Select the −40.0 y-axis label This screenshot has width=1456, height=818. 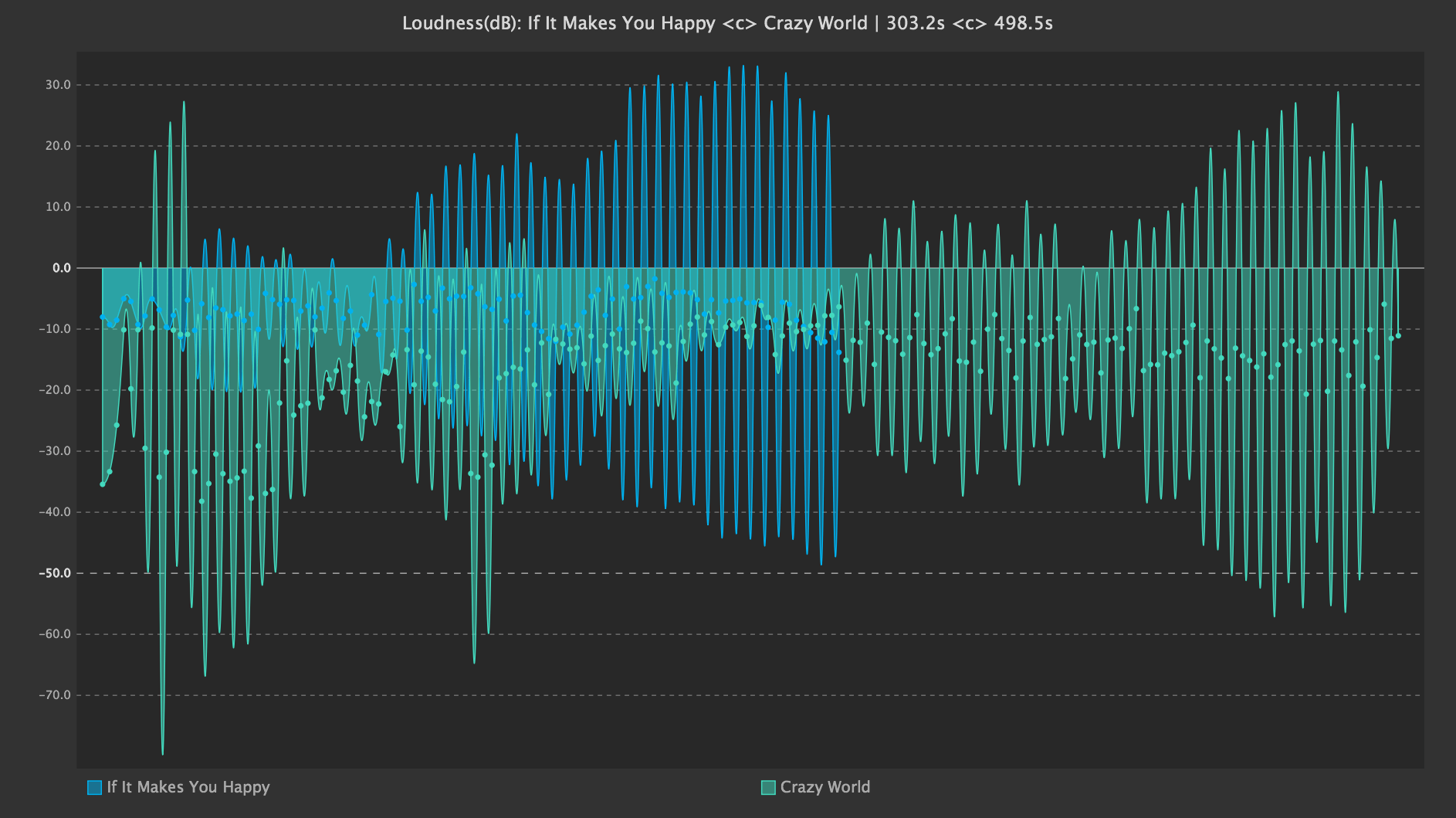[55, 512]
